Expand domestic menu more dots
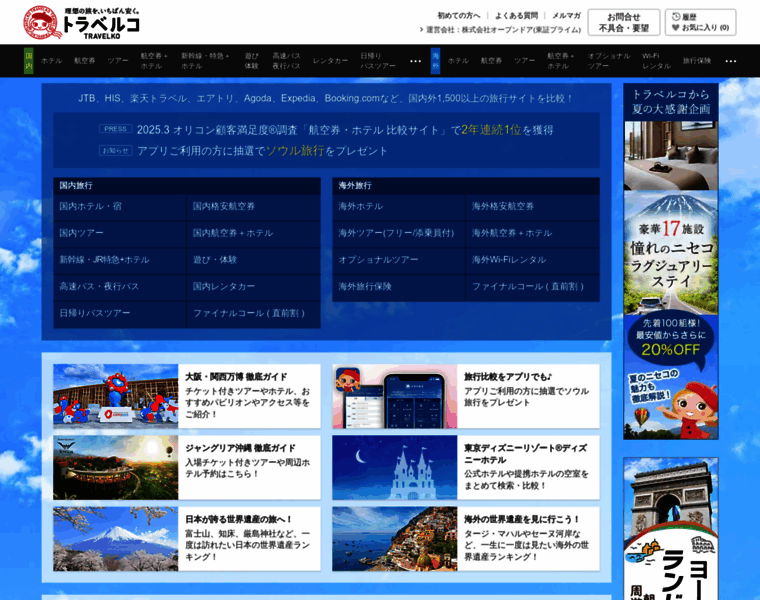Viewport: 760px width, 600px height. (415, 61)
